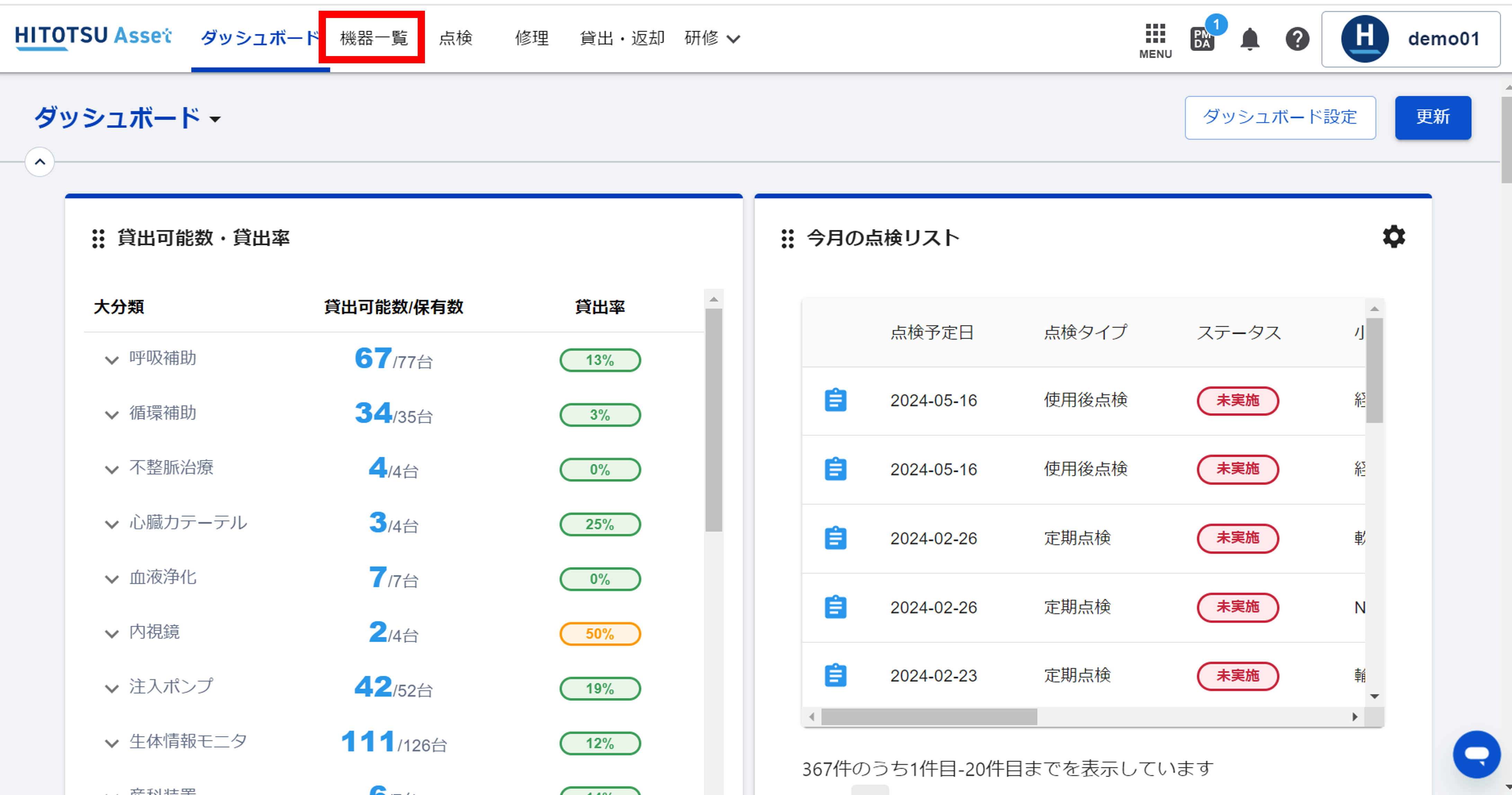Open clipboard icon for first 2024-02-26 row
Viewport: 1512px width, 795px height.
tap(835, 538)
